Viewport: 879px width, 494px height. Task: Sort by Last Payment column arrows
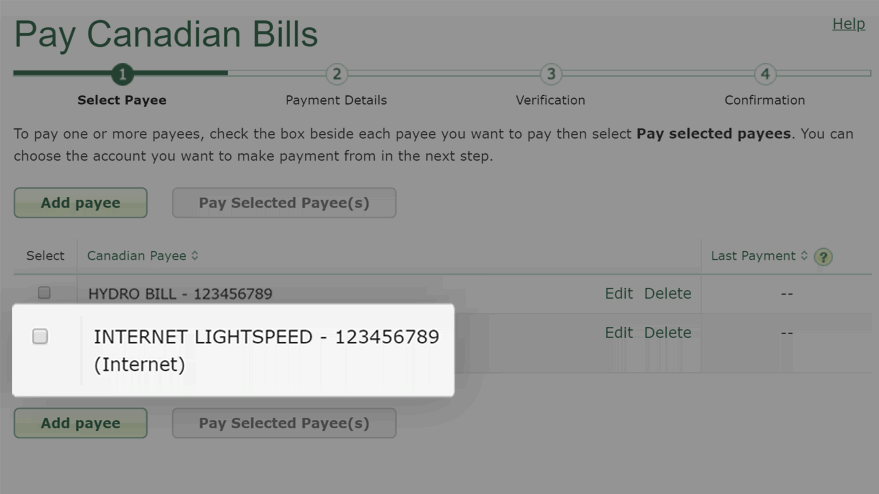click(x=804, y=256)
